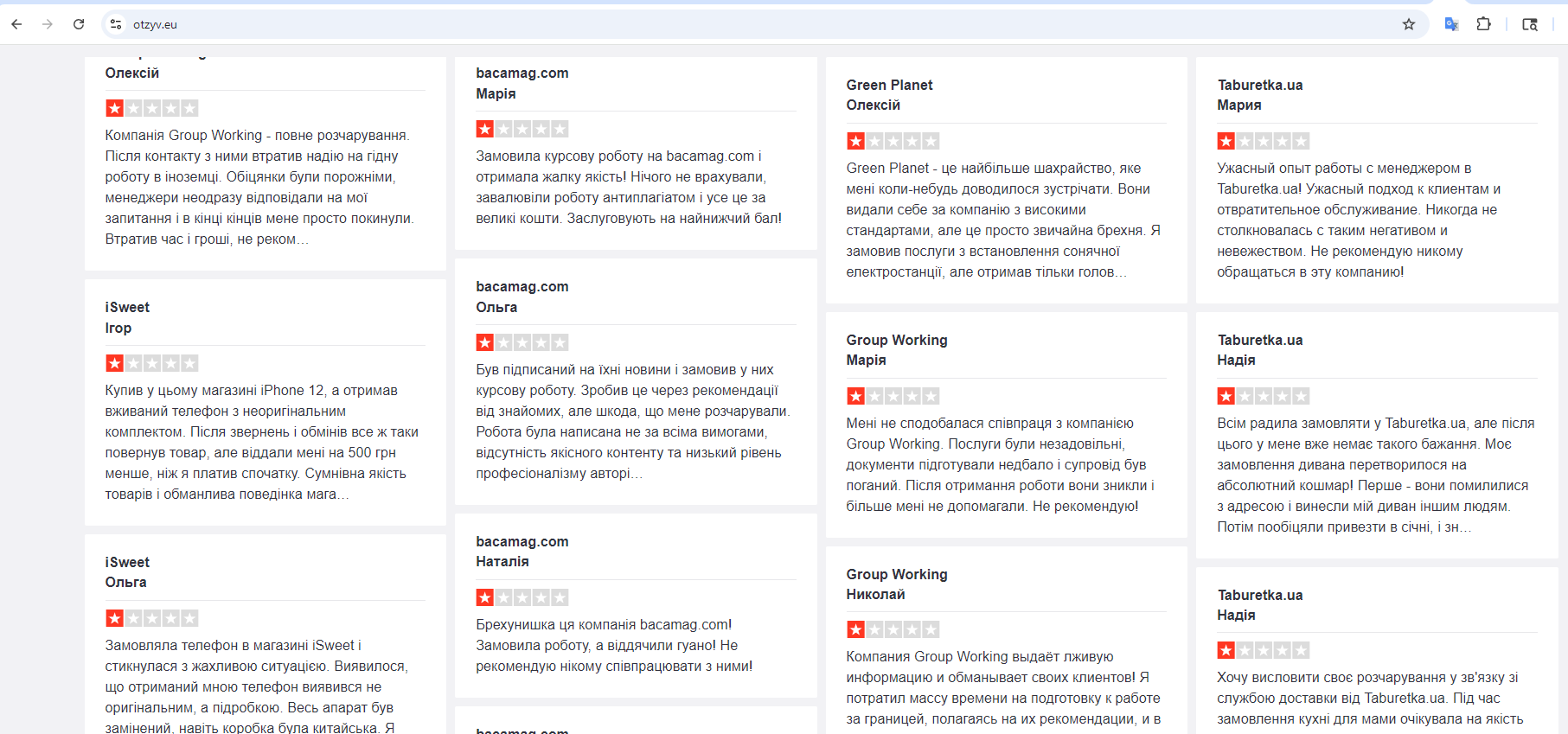Image resolution: width=1568 pixels, height=734 pixels.
Task: Click the star rating in Ольга's bacamag.com review
Action: pyautogui.click(x=522, y=342)
